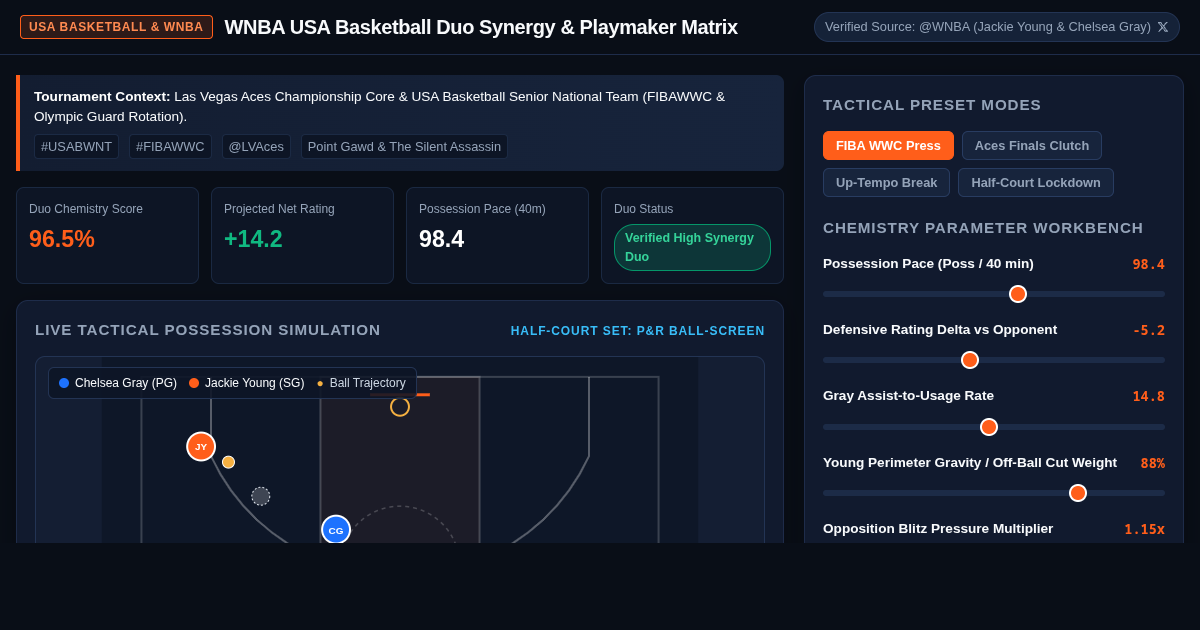Click the Chelsea Gray (PG) legend label
The height and width of the screenshot is (630, 1200).
pos(126,383)
